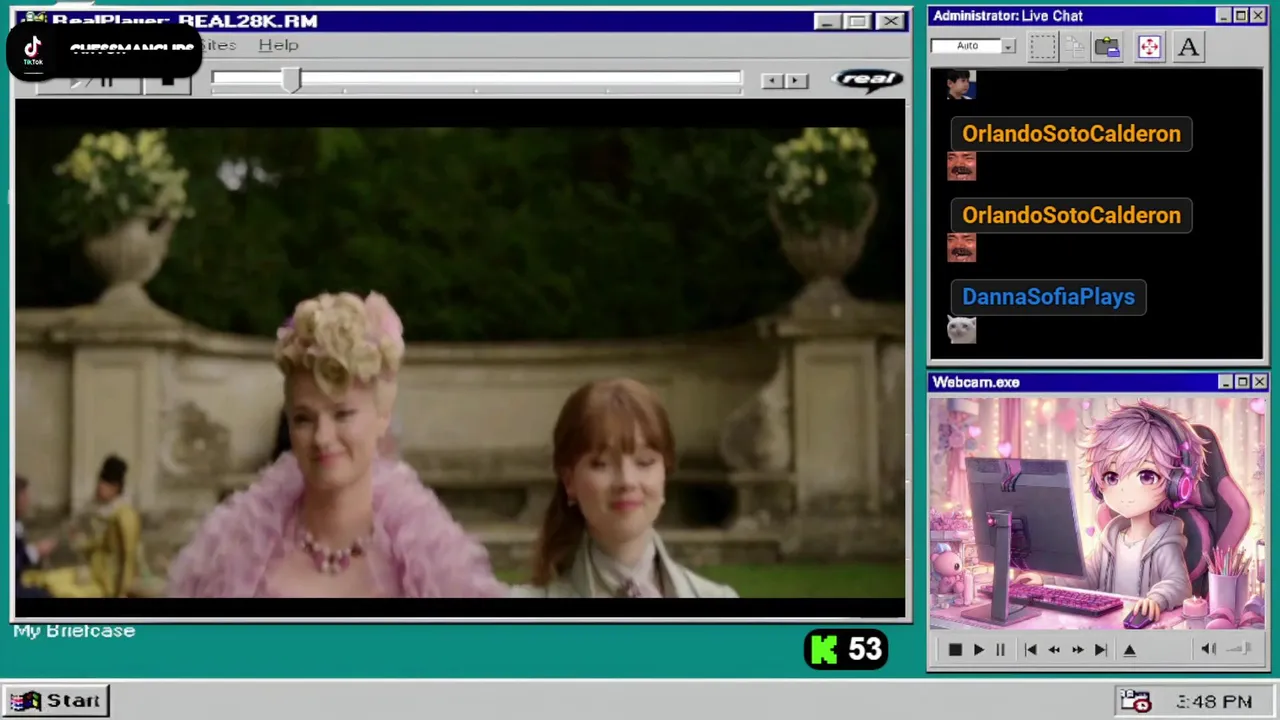Select the dashed marquee tool in Live Chat
Viewport: 1280px width, 720px height.
[1043, 47]
